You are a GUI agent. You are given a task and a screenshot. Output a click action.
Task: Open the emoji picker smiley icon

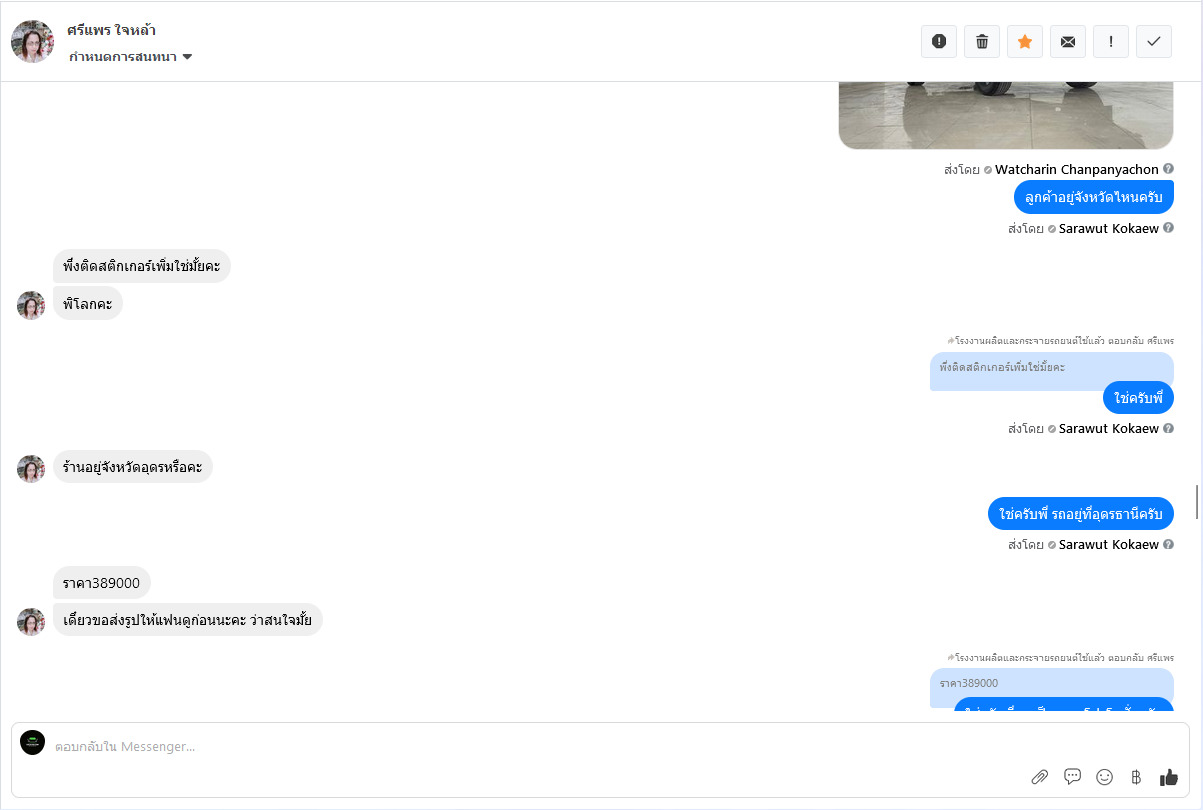1104,776
